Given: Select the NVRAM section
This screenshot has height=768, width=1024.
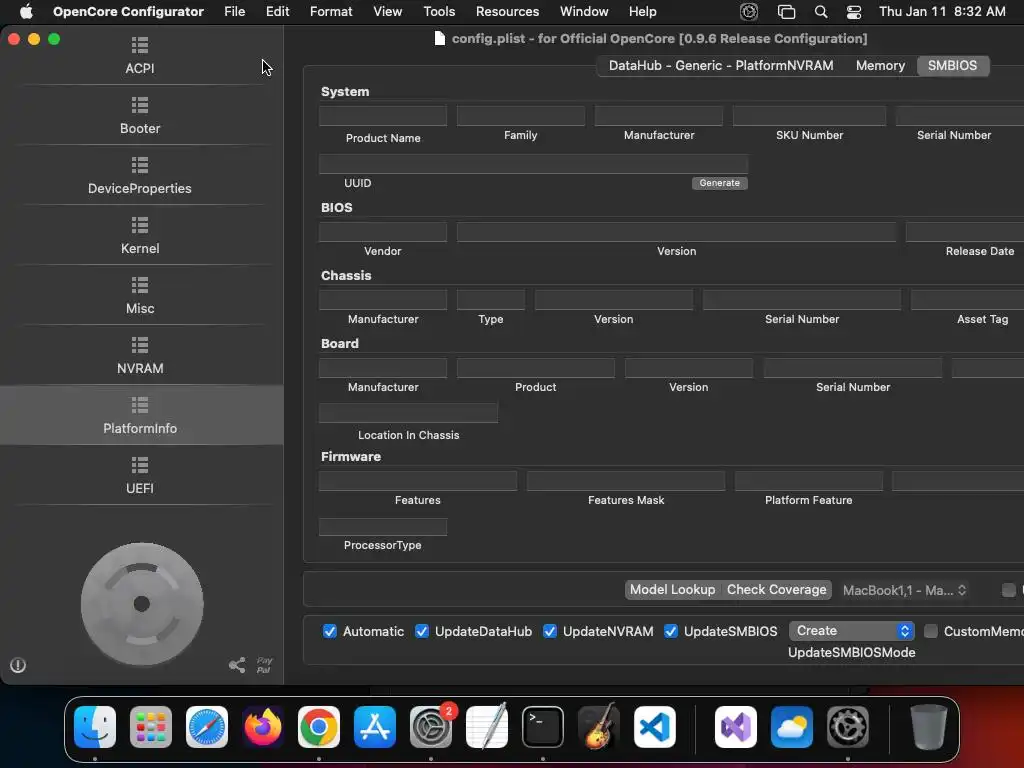Looking at the screenshot, I should (140, 356).
